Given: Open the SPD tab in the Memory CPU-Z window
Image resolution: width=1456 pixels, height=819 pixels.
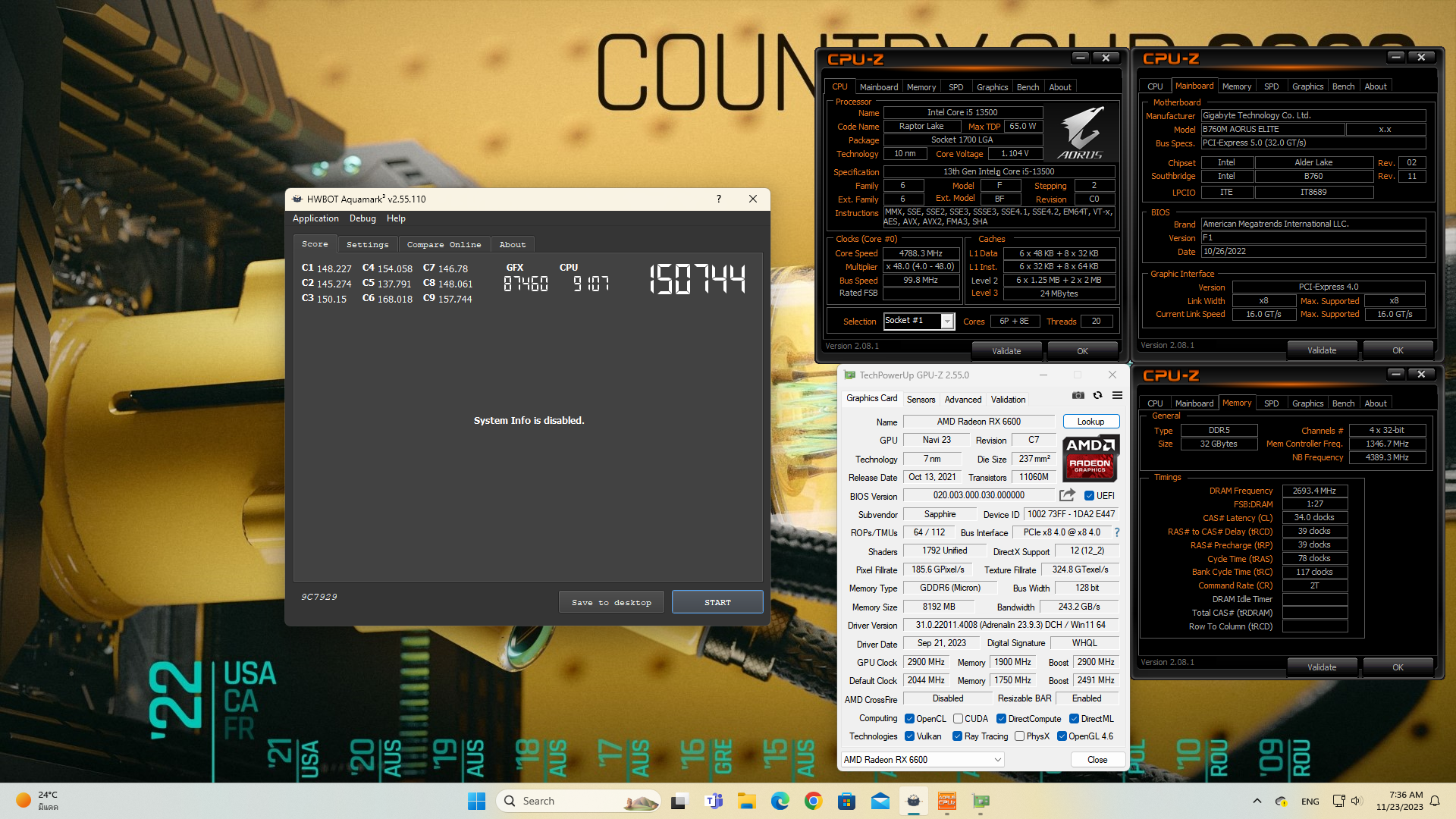Looking at the screenshot, I should [x=1271, y=403].
